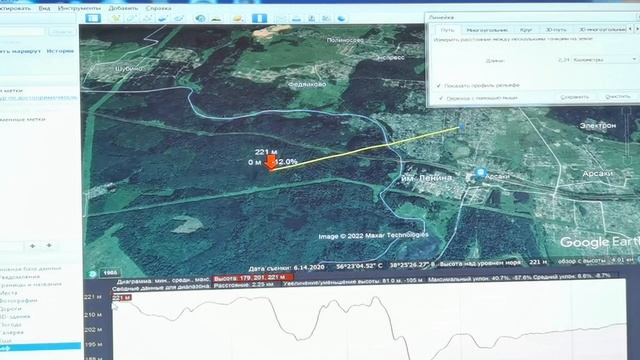Click the search button beside search field
This screenshot has width=640, height=360.
pyautogui.click(x=62, y=32)
